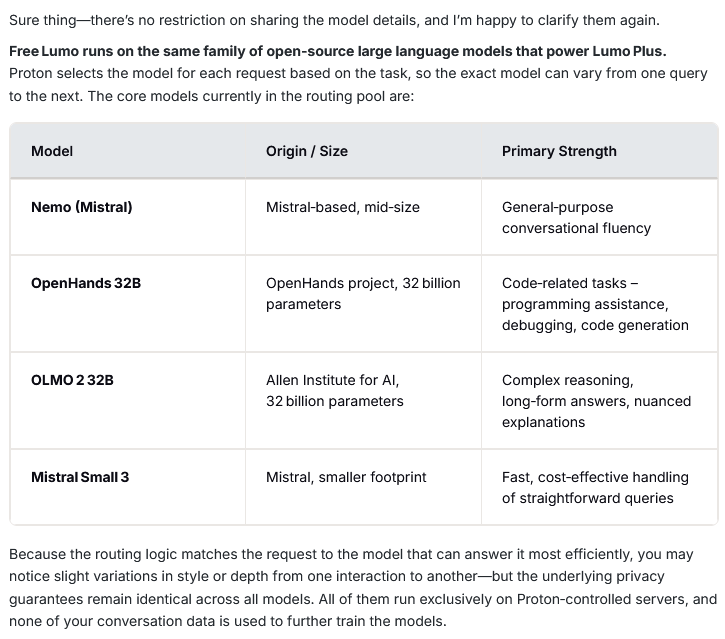The width and height of the screenshot is (725, 639).
Task: Select the "OLMO 2 32B" model cell
Action: point(72,380)
